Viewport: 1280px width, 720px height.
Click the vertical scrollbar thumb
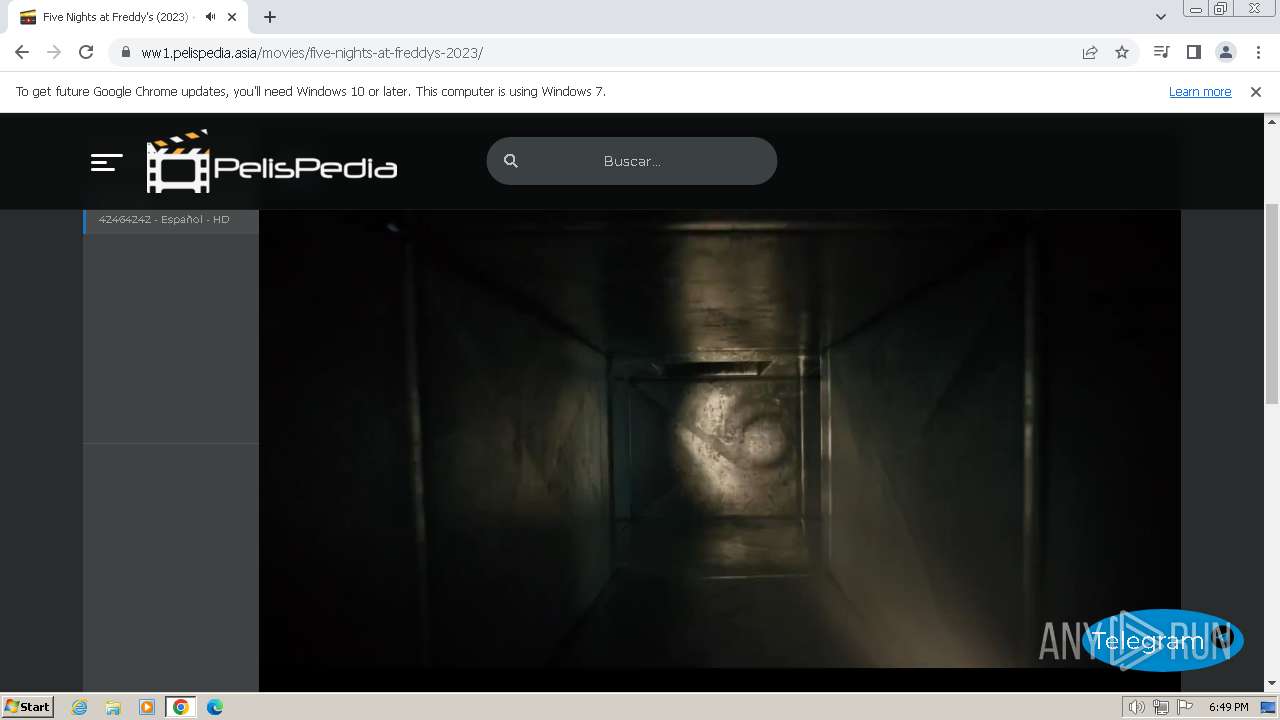(x=1272, y=303)
